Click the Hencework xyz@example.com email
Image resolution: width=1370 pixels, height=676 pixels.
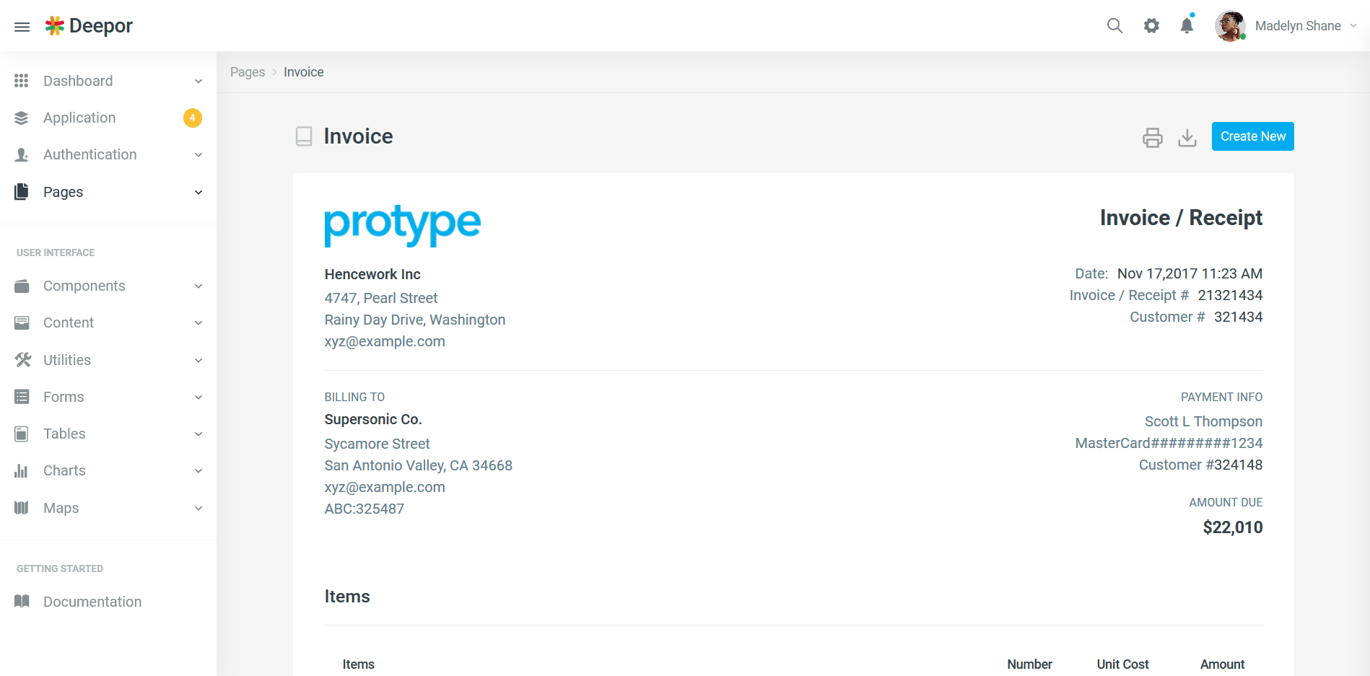click(384, 342)
